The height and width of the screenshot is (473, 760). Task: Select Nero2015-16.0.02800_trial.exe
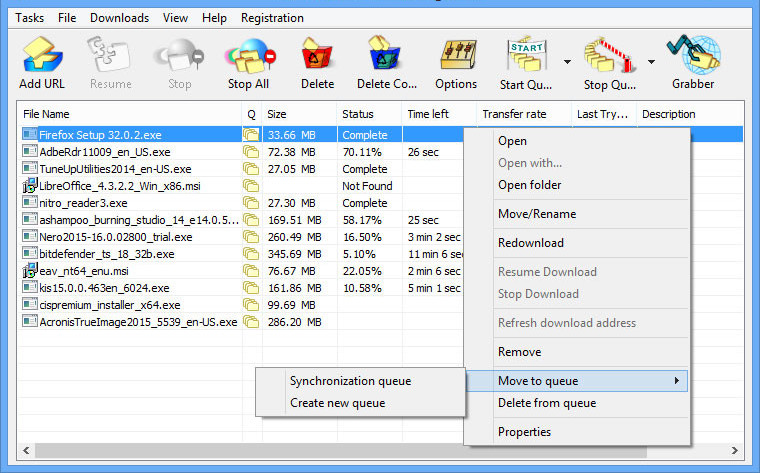pyautogui.click(x=116, y=237)
